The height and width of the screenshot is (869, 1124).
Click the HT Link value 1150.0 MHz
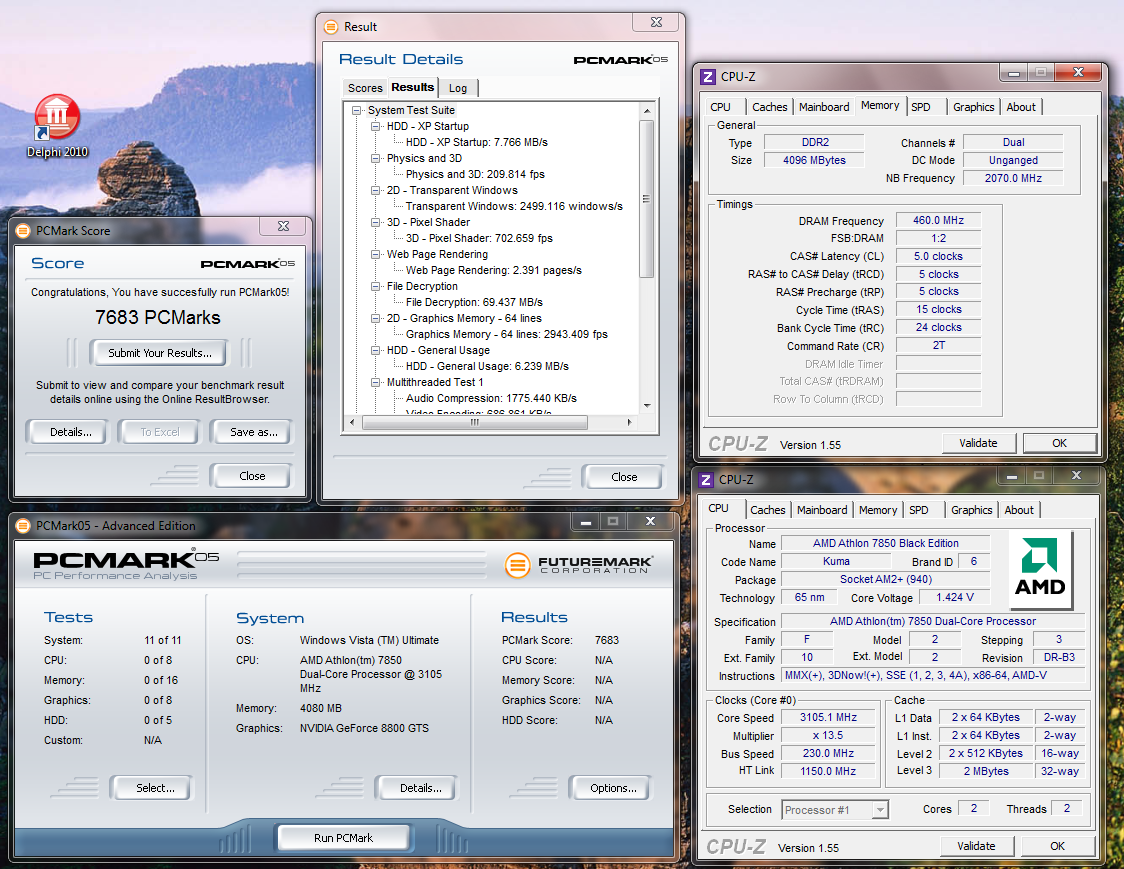point(828,771)
